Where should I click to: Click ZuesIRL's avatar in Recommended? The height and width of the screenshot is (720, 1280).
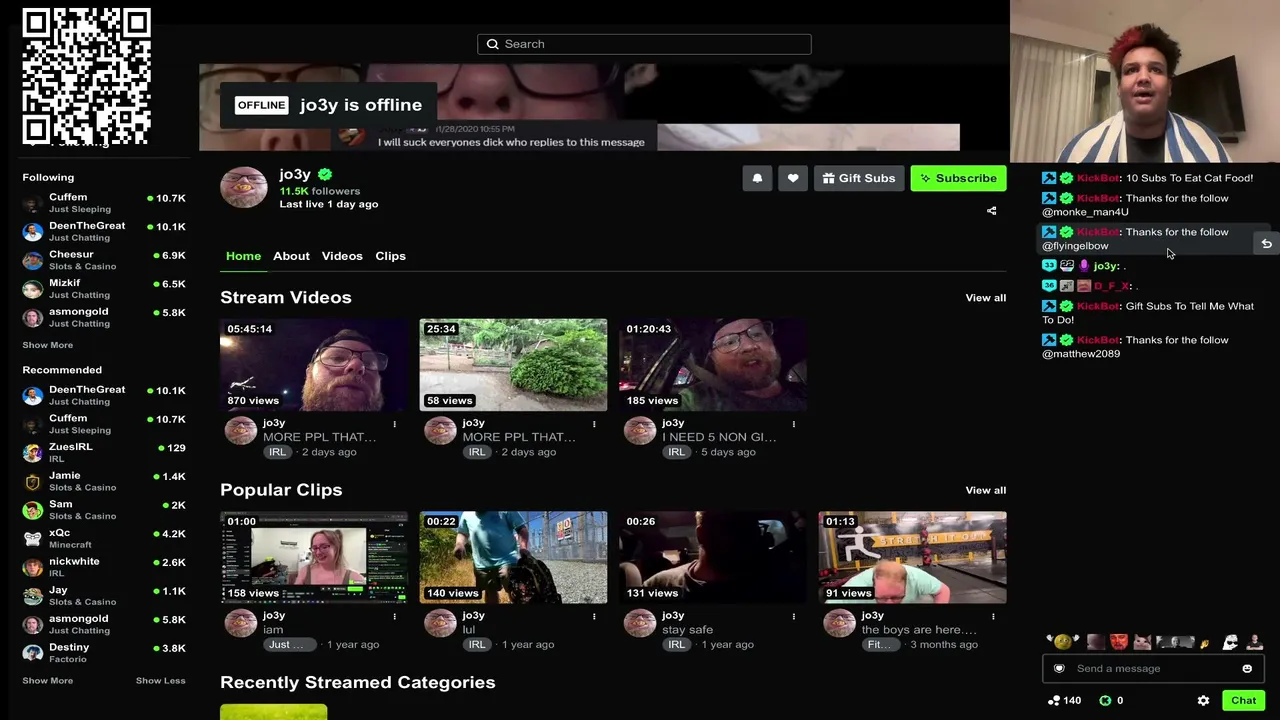point(33,453)
